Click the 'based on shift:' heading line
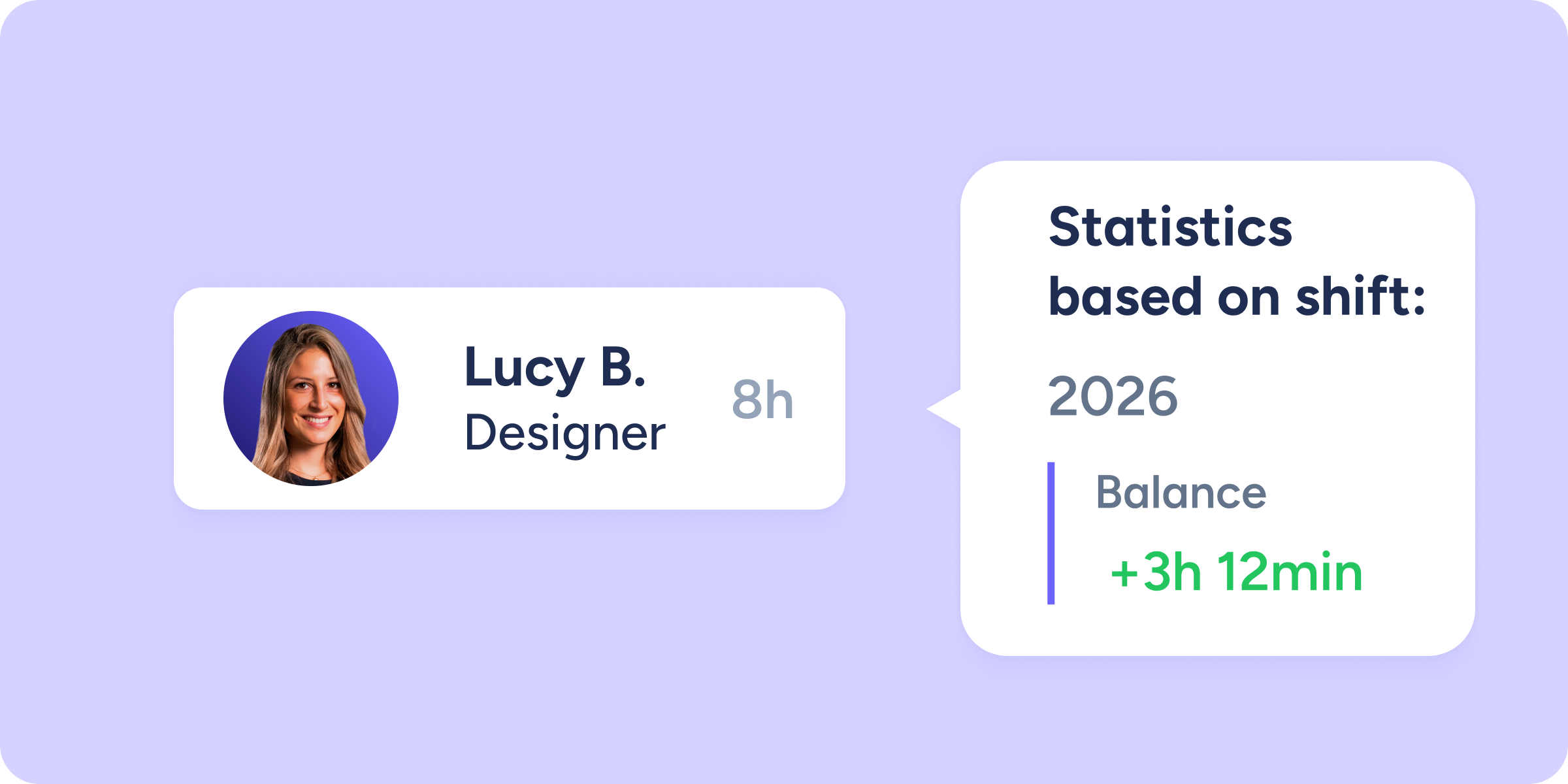The width and height of the screenshot is (1568, 784). [x=1236, y=297]
